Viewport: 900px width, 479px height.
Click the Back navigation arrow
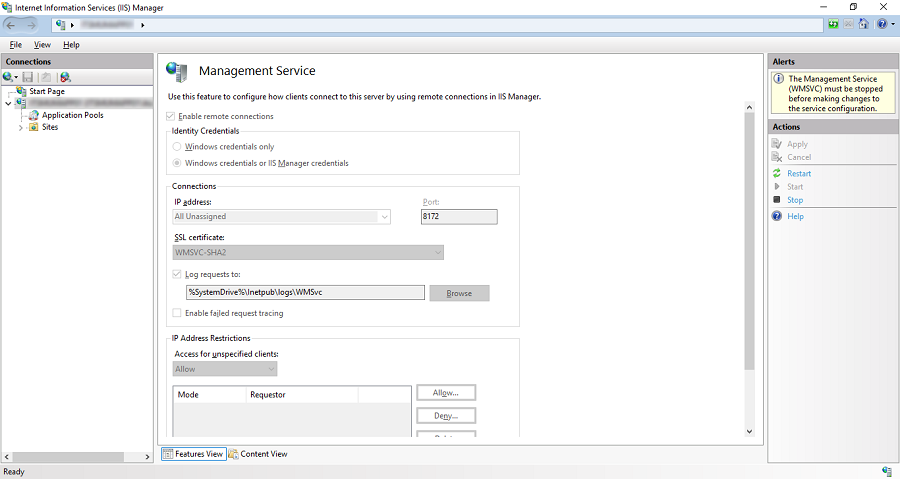pos(11,25)
